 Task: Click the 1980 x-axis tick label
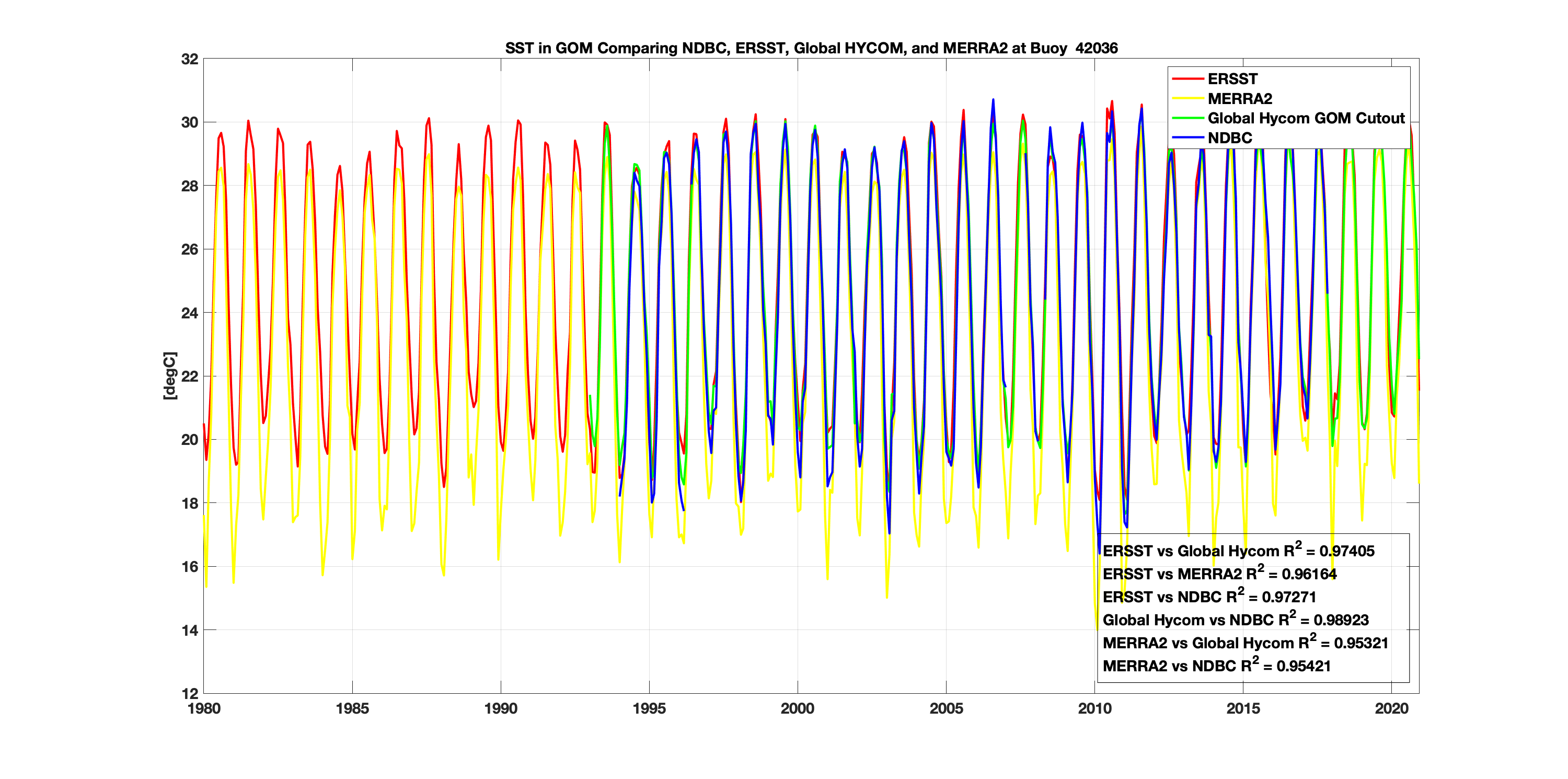204,708
